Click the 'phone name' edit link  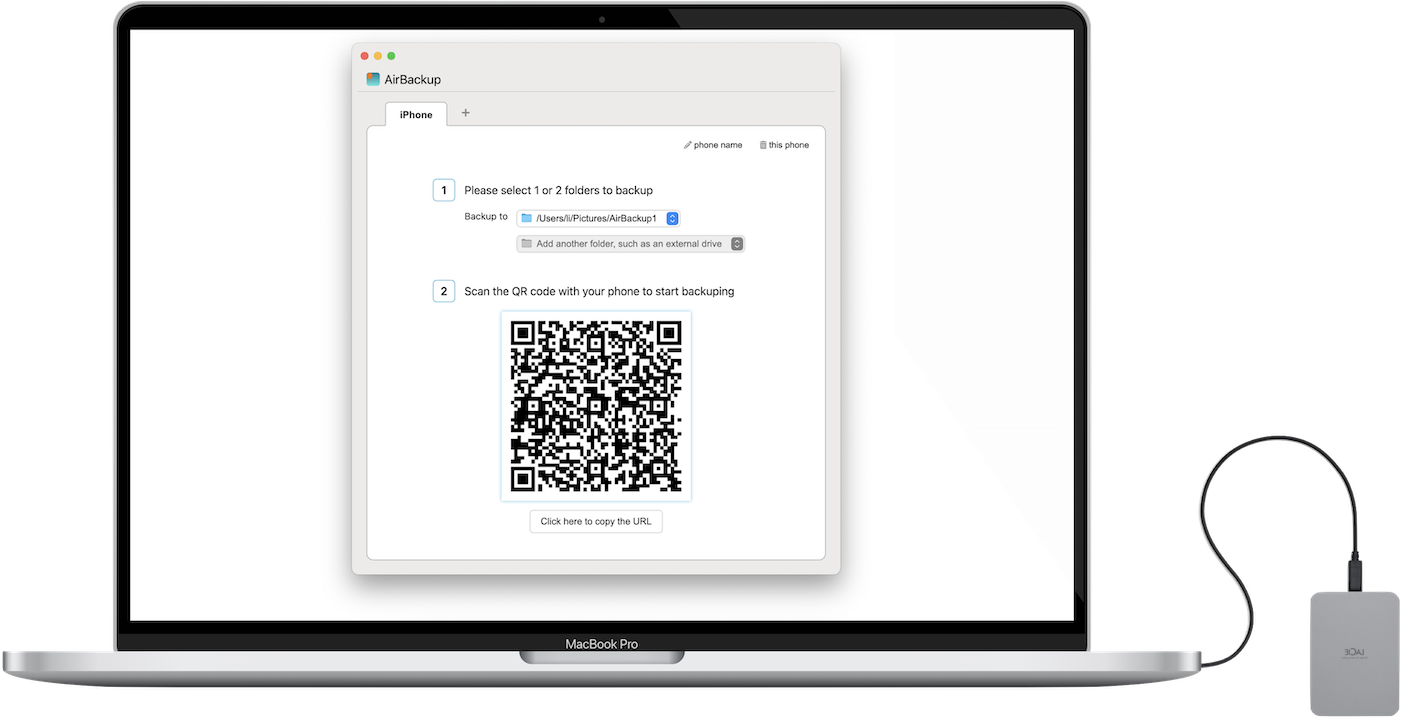[718, 145]
